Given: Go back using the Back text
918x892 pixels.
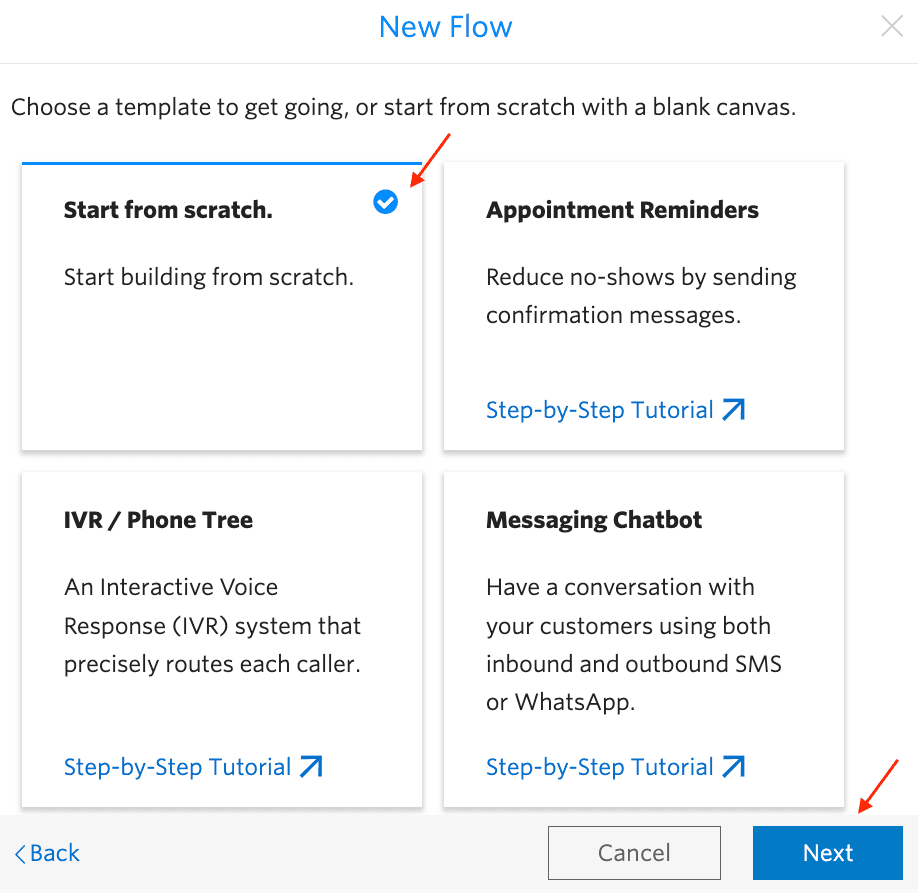Looking at the screenshot, I should point(55,853).
